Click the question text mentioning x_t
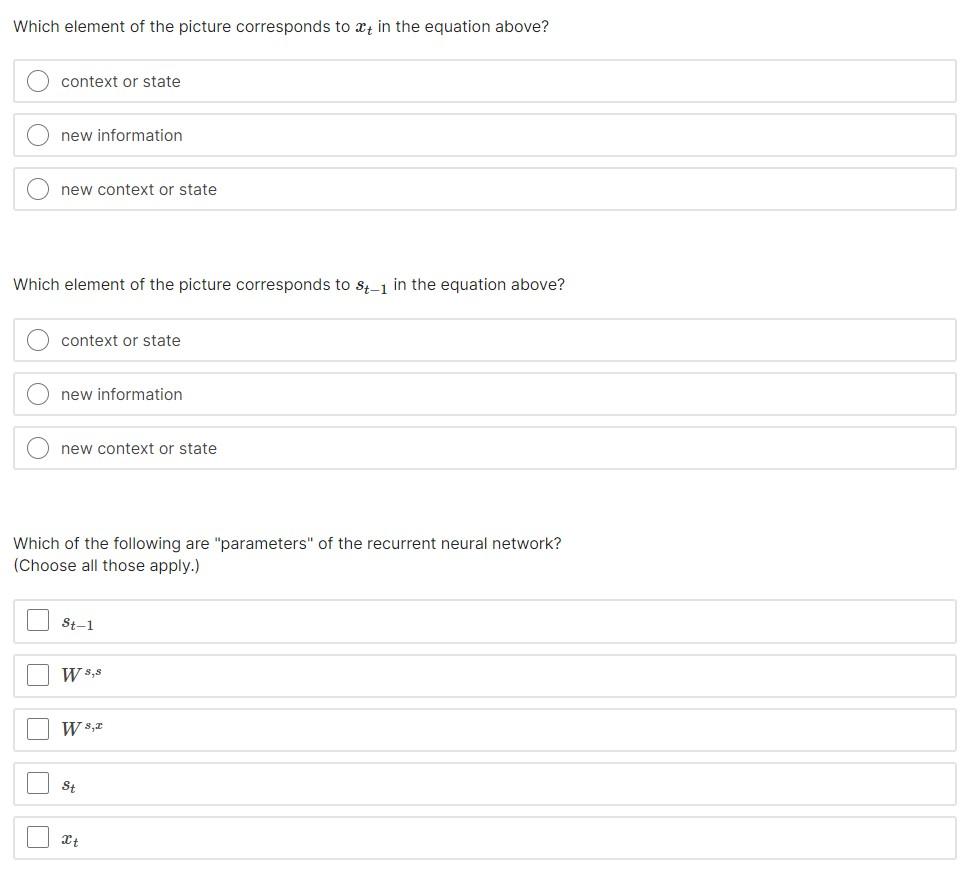Screen dimensions: 975x888 [280, 26]
